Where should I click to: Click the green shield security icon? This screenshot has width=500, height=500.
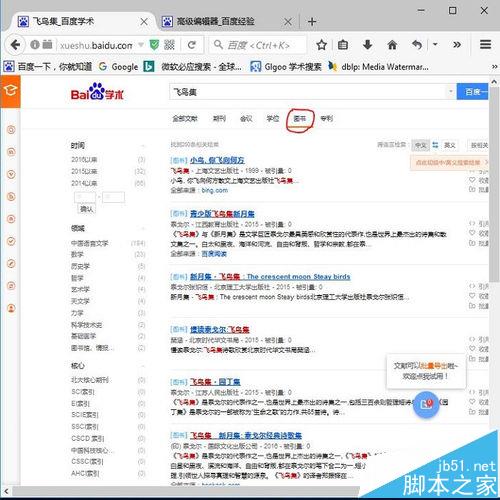154,45
